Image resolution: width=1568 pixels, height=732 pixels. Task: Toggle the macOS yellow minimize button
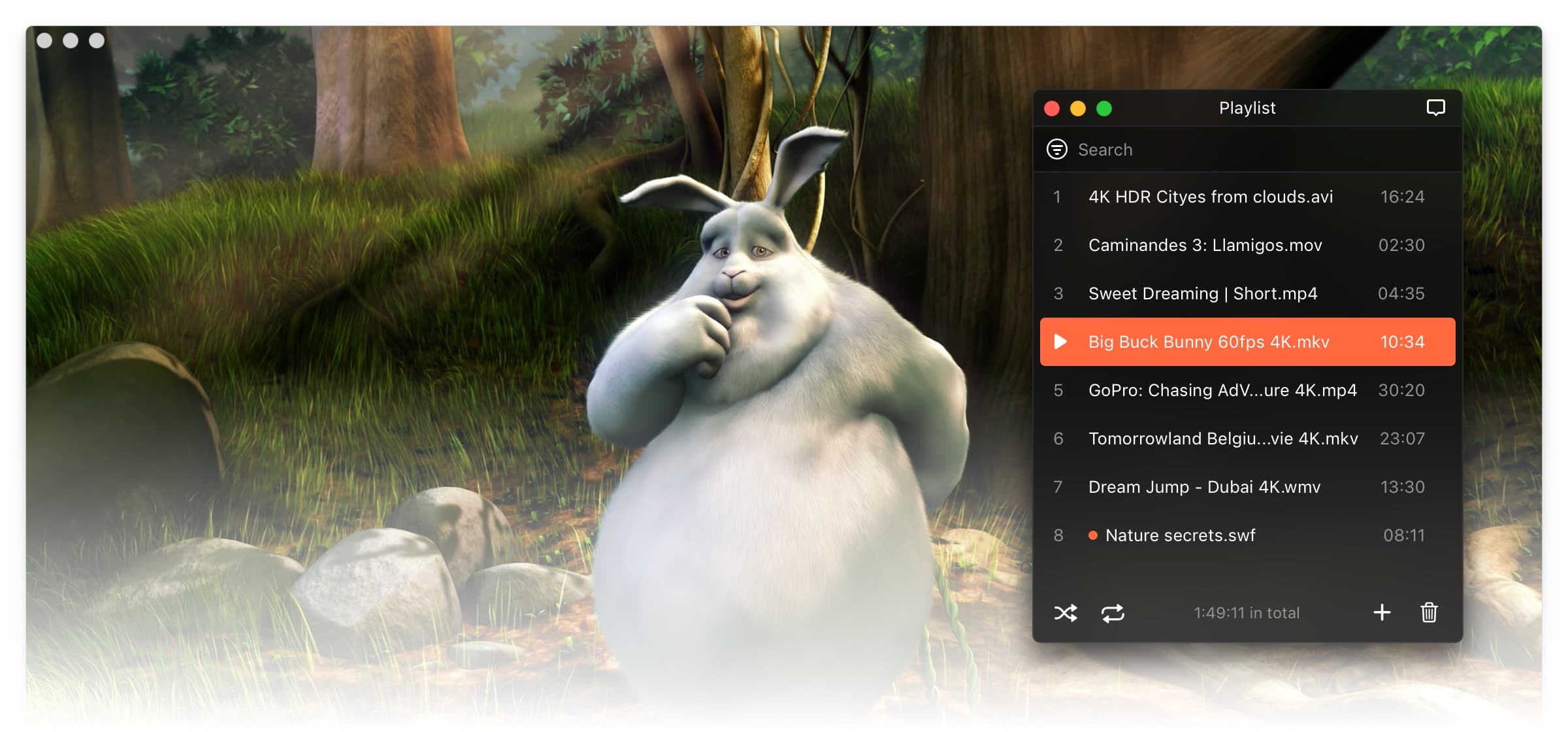pyautogui.click(x=1078, y=107)
